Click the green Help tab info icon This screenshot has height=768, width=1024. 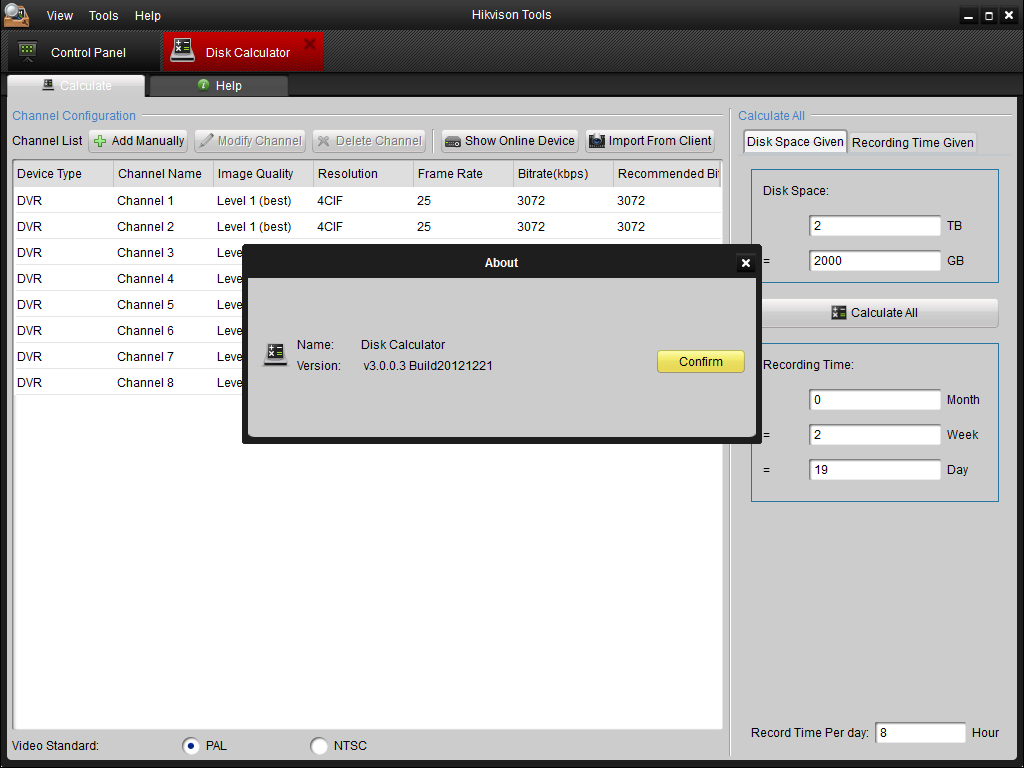tap(203, 85)
